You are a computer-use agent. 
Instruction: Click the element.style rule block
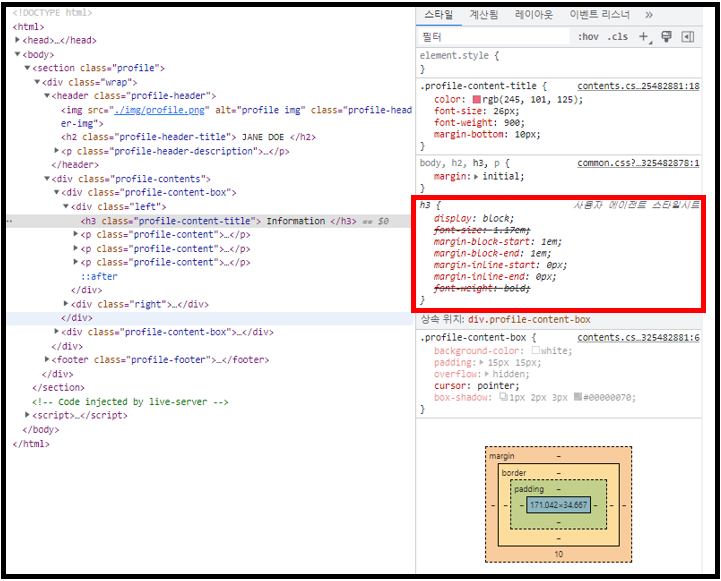(559, 62)
